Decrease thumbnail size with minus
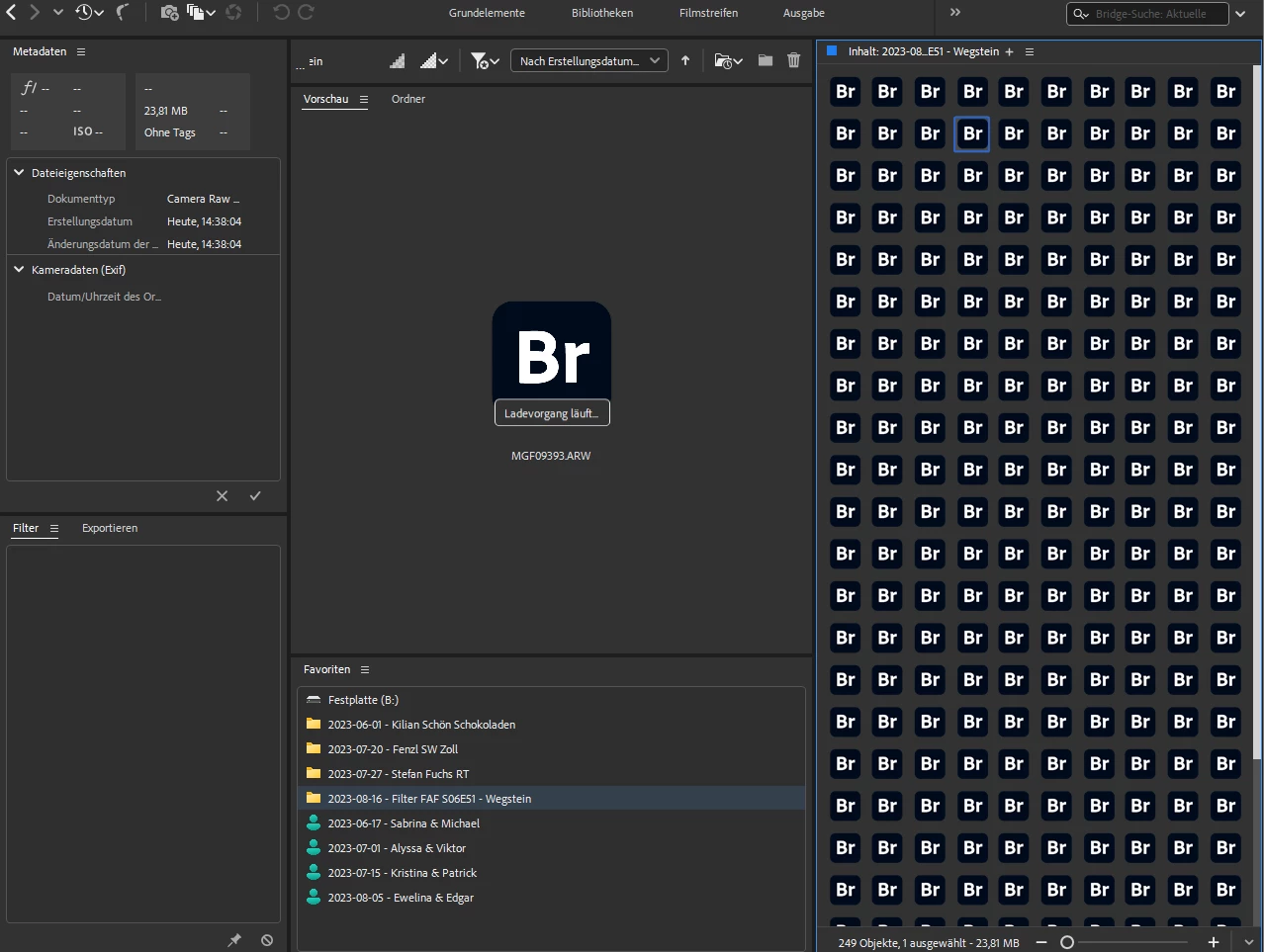This screenshot has height=952, width=1264. [x=1041, y=943]
